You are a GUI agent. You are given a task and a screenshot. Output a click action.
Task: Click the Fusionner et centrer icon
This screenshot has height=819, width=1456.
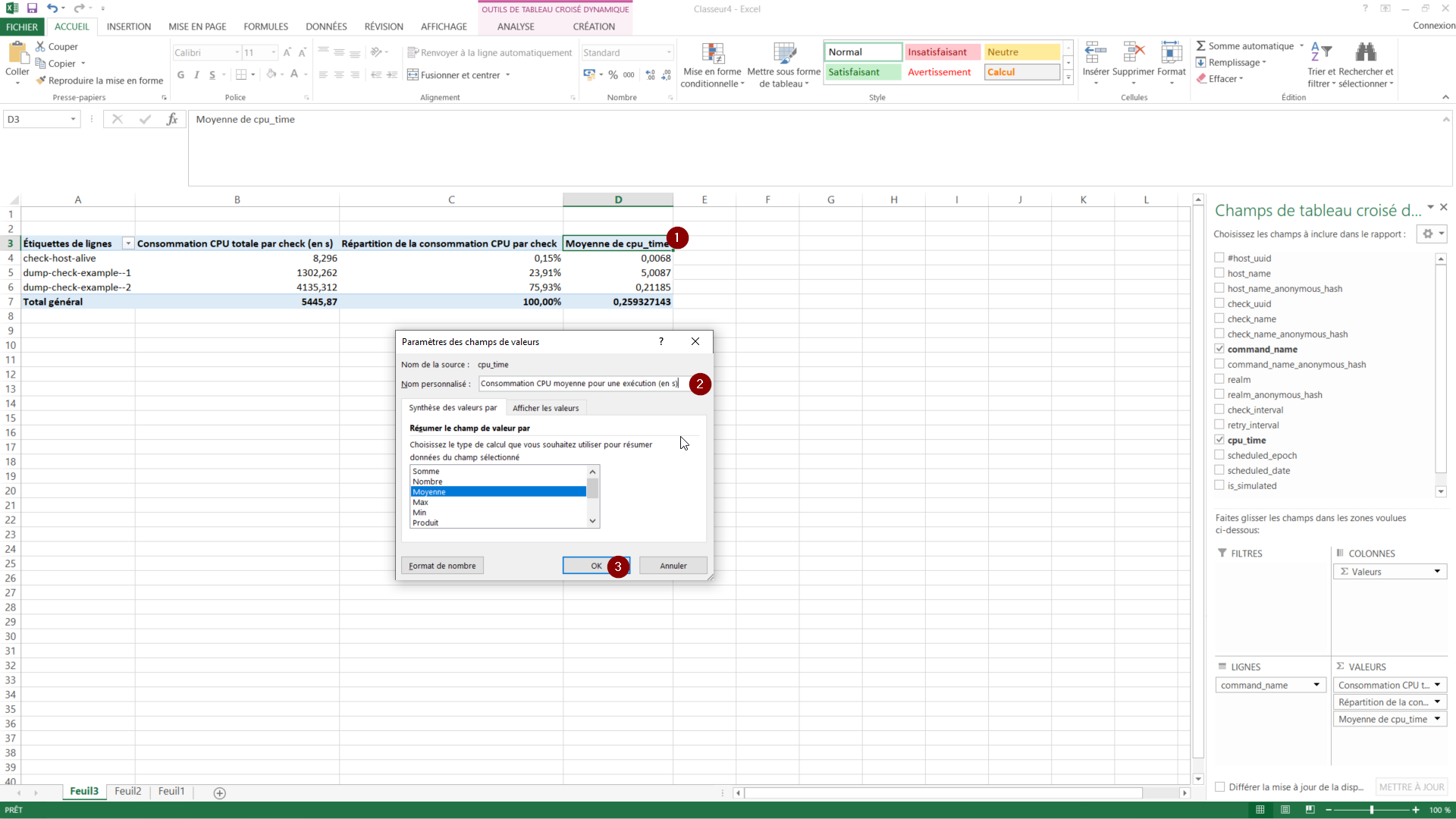pyautogui.click(x=413, y=75)
